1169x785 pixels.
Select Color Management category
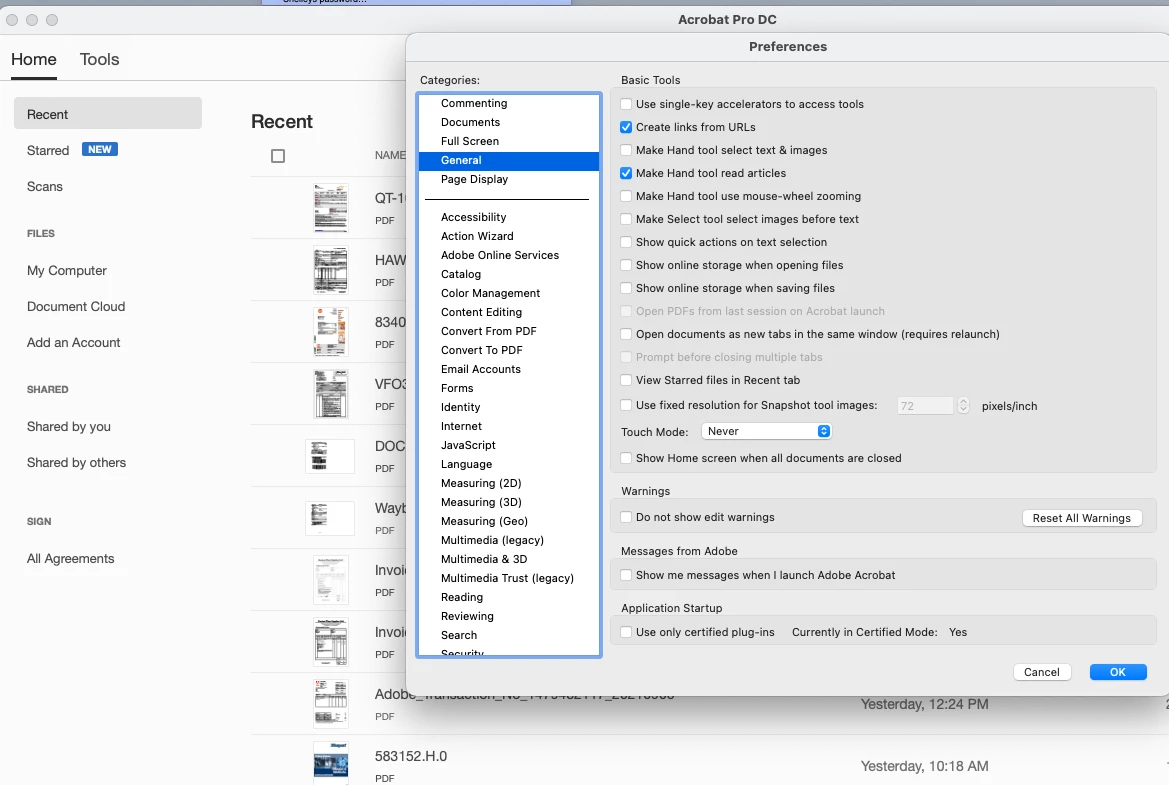509,293
